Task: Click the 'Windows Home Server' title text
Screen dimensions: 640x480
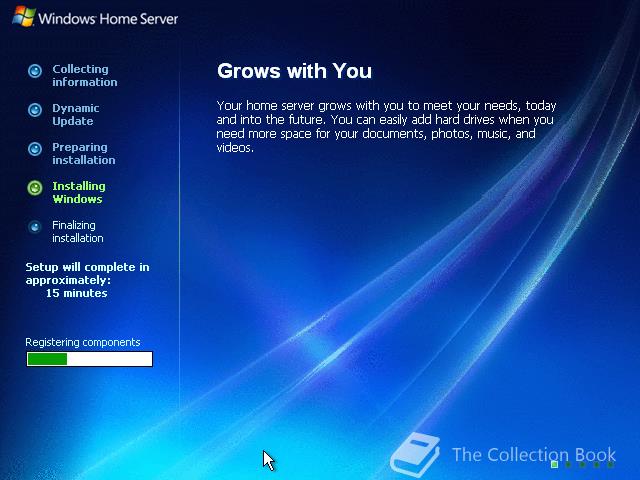Action: tap(108, 19)
